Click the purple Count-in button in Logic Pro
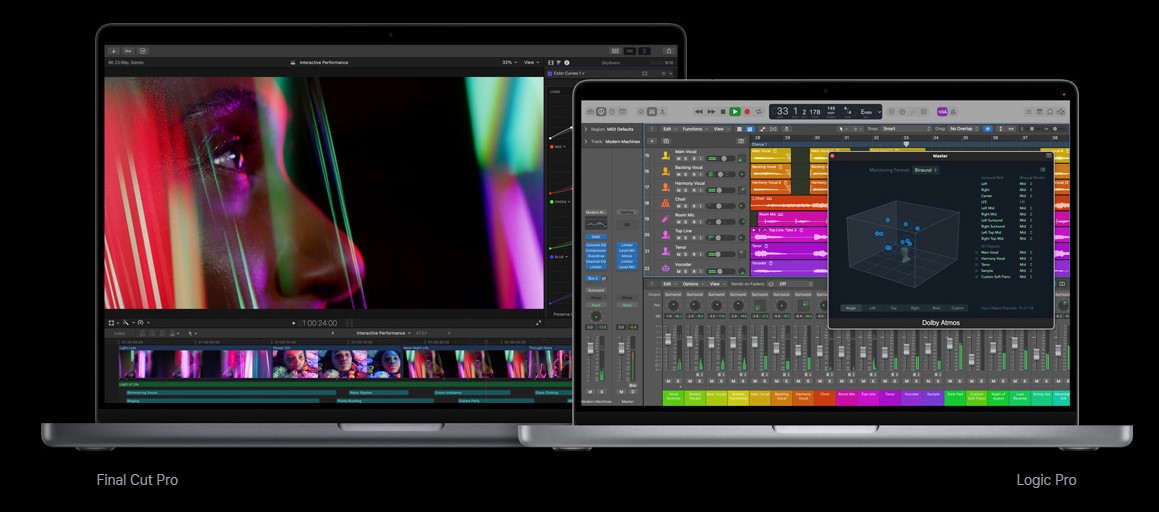Viewport: 1159px width, 512px height. (x=942, y=112)
